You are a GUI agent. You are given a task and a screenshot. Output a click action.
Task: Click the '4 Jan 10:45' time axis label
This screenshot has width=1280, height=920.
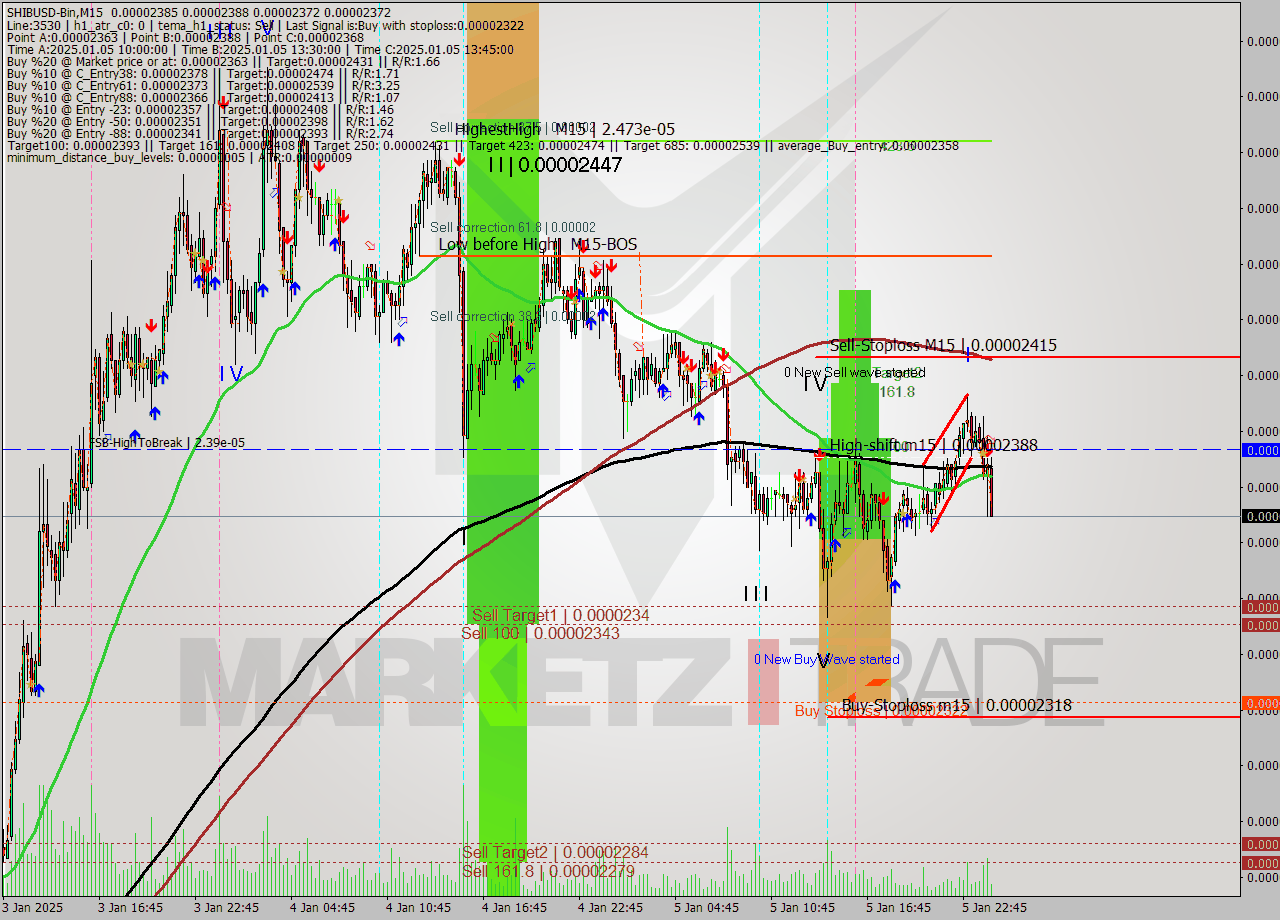418,908
